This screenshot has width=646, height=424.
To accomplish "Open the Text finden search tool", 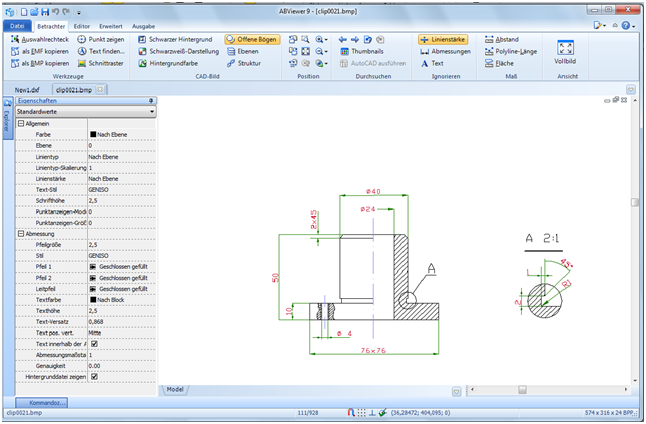I will (x=102, y=50).
